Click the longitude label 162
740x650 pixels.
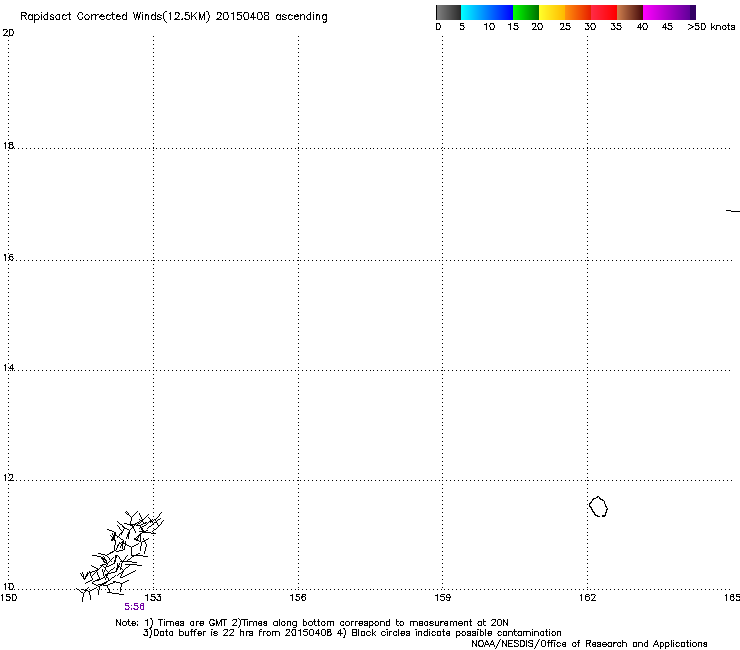pyautogui.click(x=587, y=598)
